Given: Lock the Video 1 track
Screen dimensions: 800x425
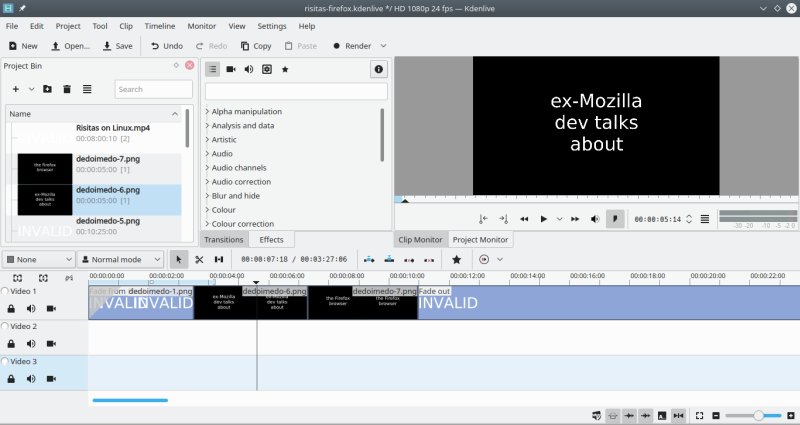Looking at the screenshot, I should (x=11, y=309).
